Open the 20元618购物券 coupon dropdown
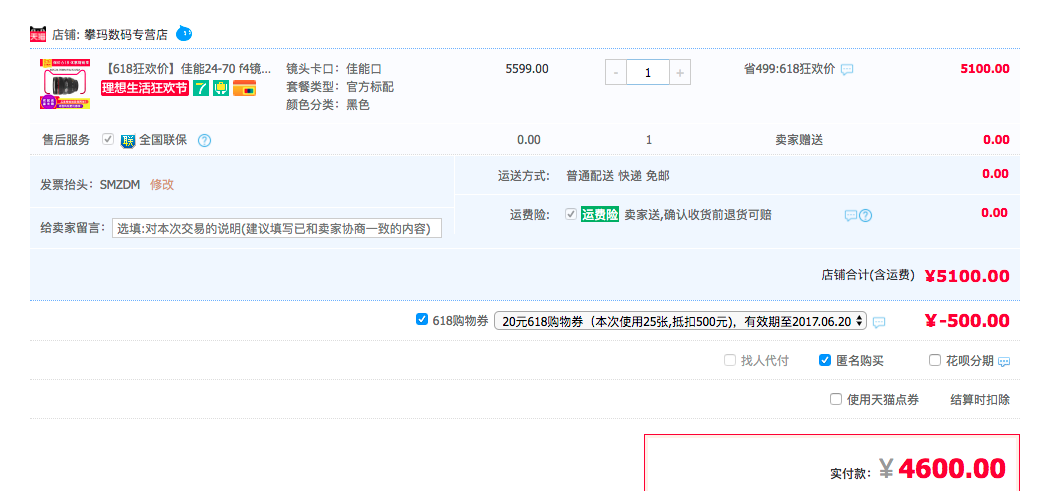Screen dimensions: 1039x491 [x=681, y=321]
